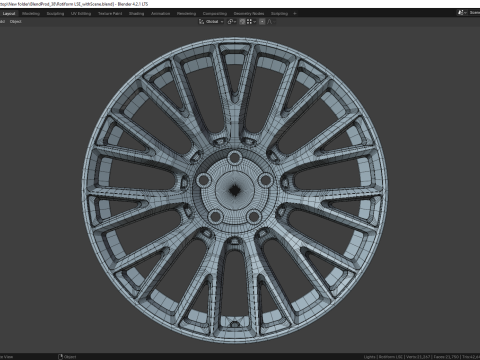
Task: Click the wheel's center hub cap
Action: 235,190
